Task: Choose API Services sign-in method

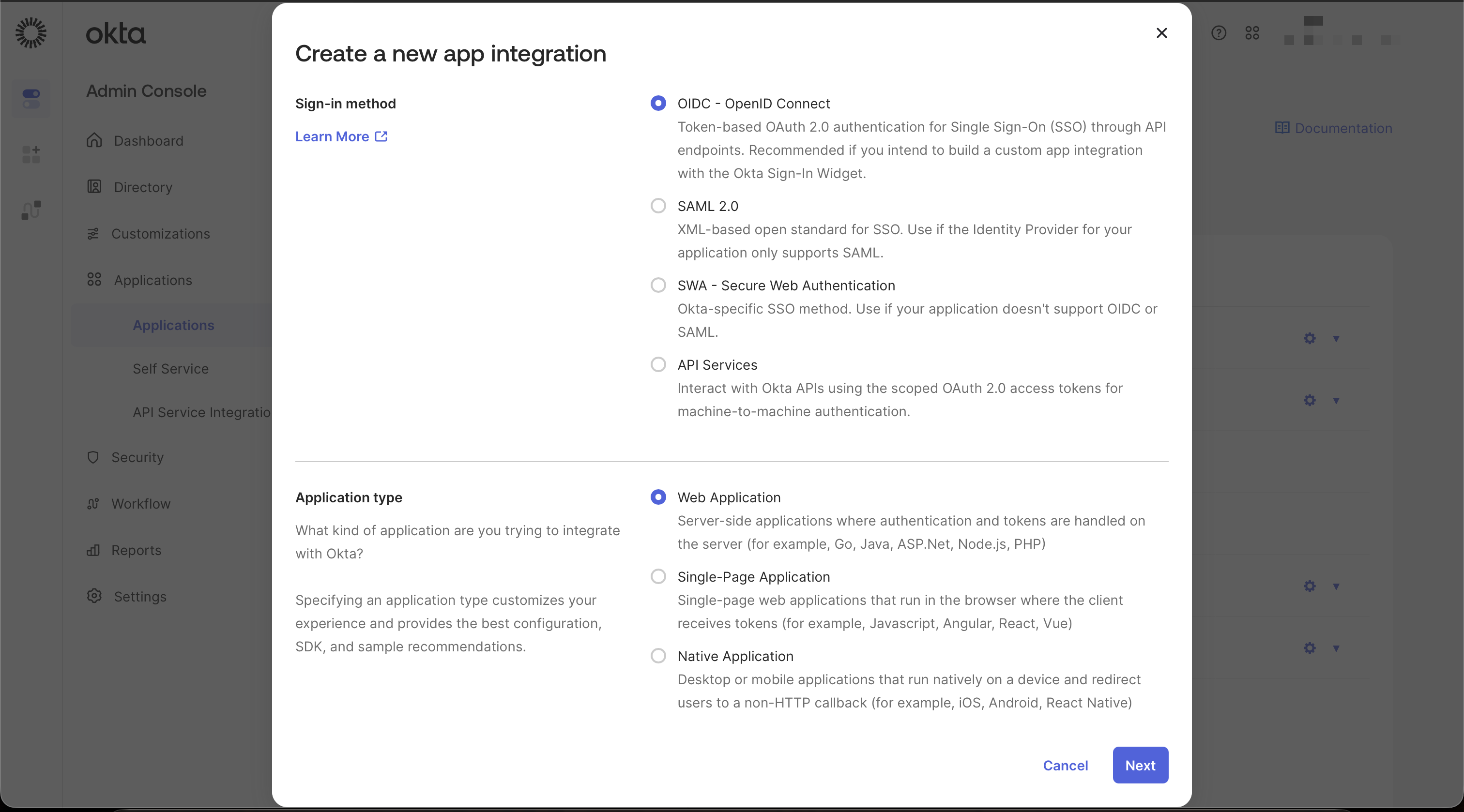Action: click(x=658, y=364)
